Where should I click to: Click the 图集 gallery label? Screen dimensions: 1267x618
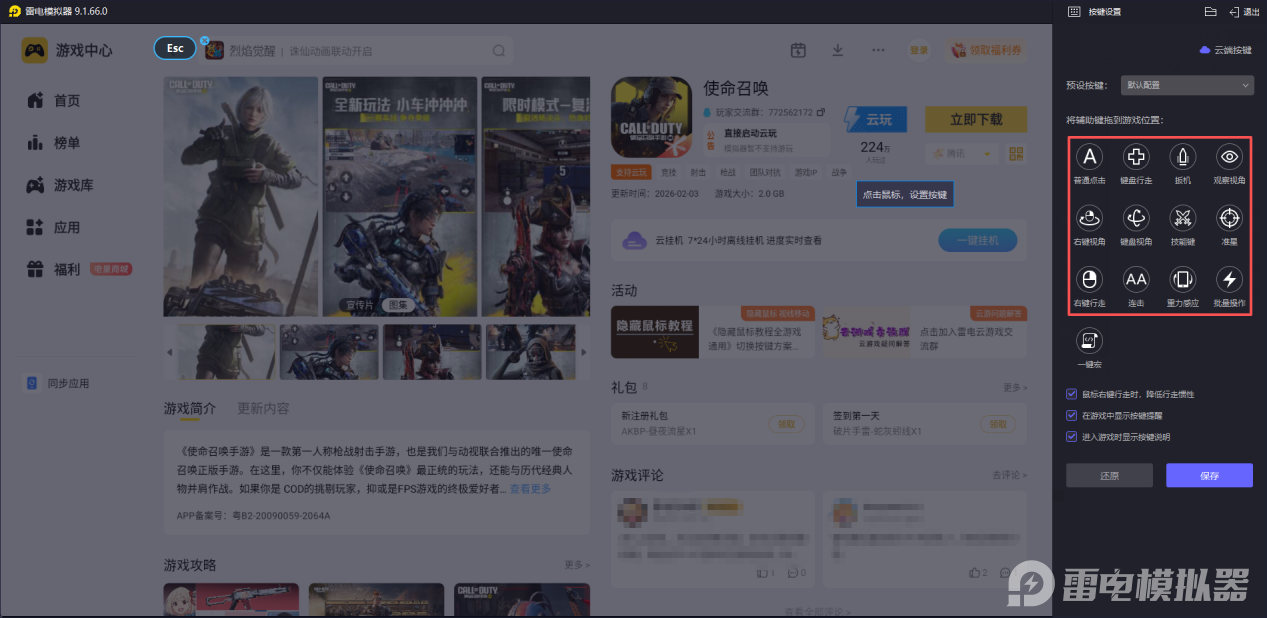[x=397, y=304]
